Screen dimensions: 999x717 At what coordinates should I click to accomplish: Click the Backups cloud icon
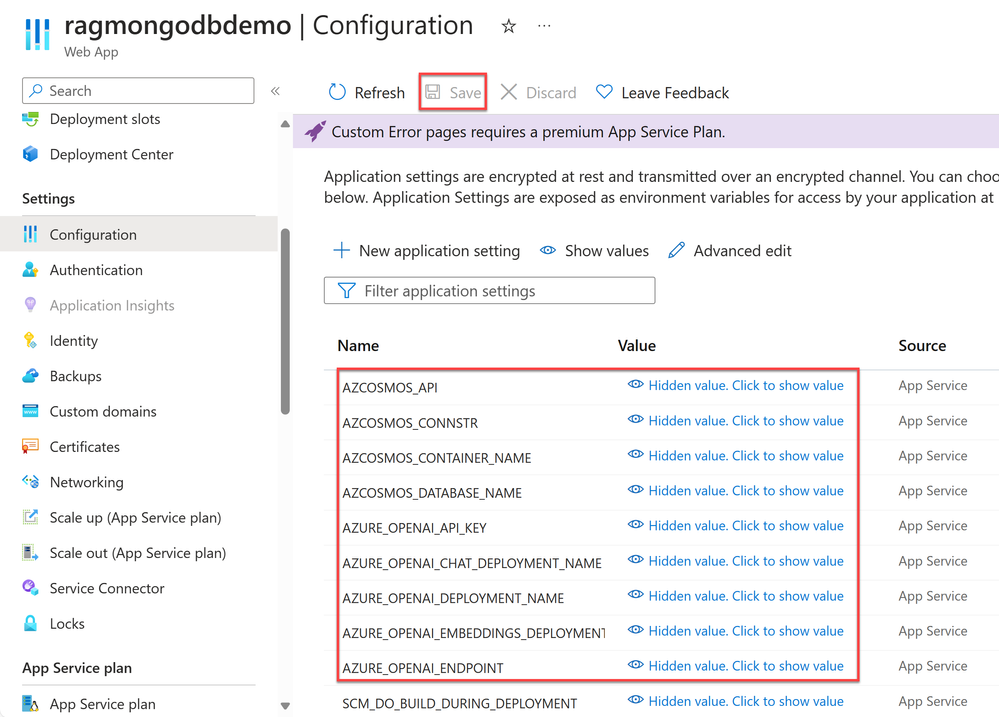click(30, 376)
